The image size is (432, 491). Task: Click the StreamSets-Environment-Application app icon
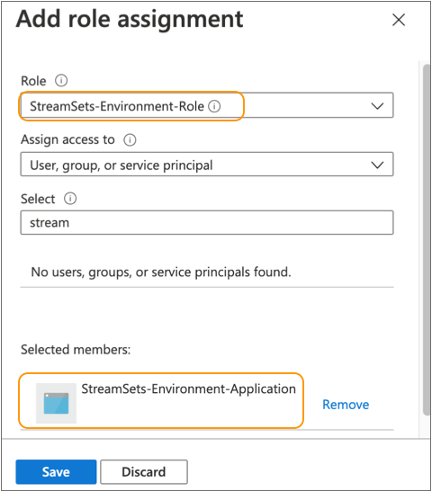point(56,403)
